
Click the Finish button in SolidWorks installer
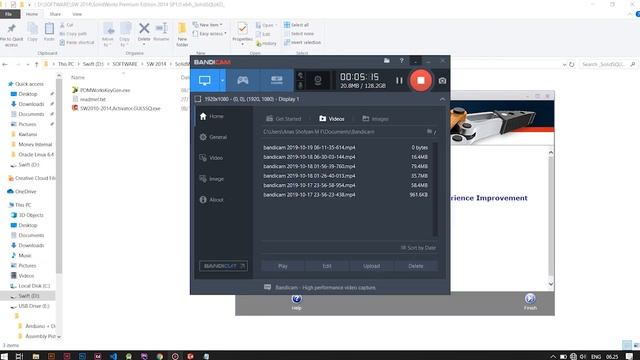(530, 302)
